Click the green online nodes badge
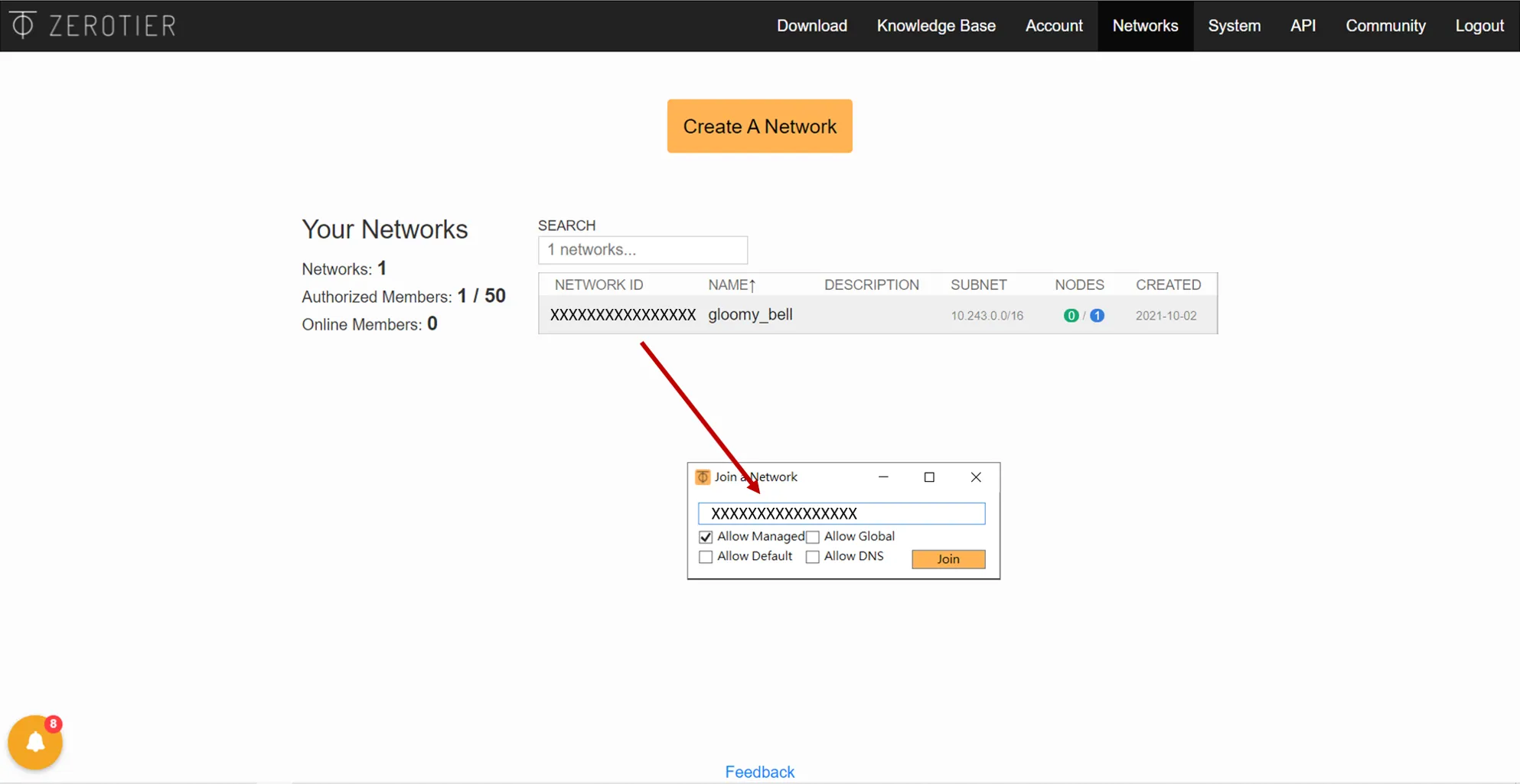Screen dimensions: 1520x784 [x=1071, y=315]
